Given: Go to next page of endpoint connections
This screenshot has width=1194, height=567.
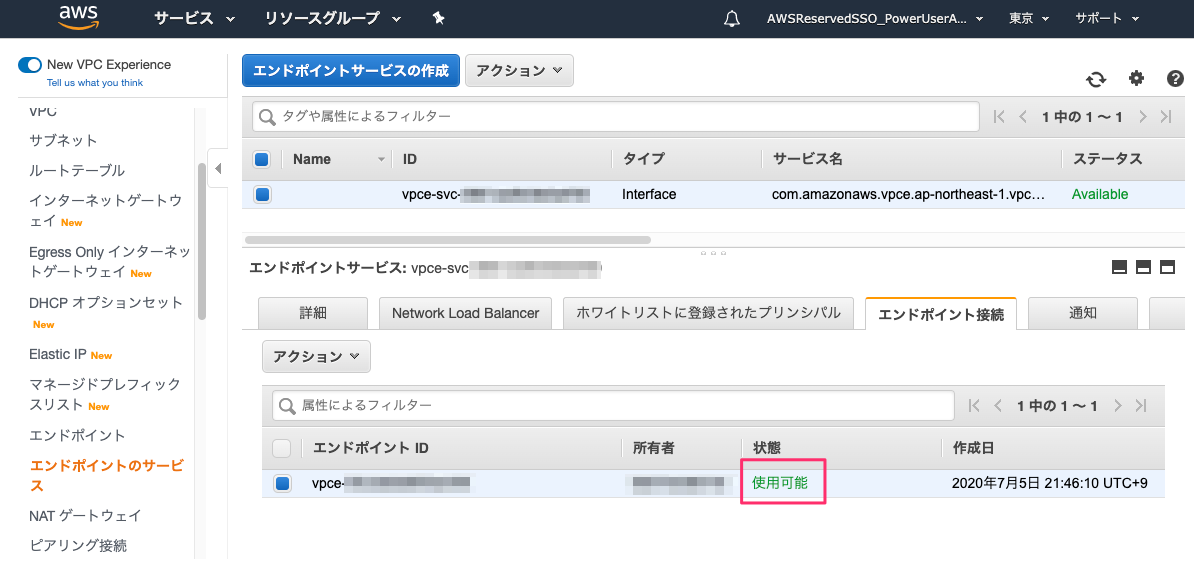Looking at the screenshot, I should coord(1117,406).
